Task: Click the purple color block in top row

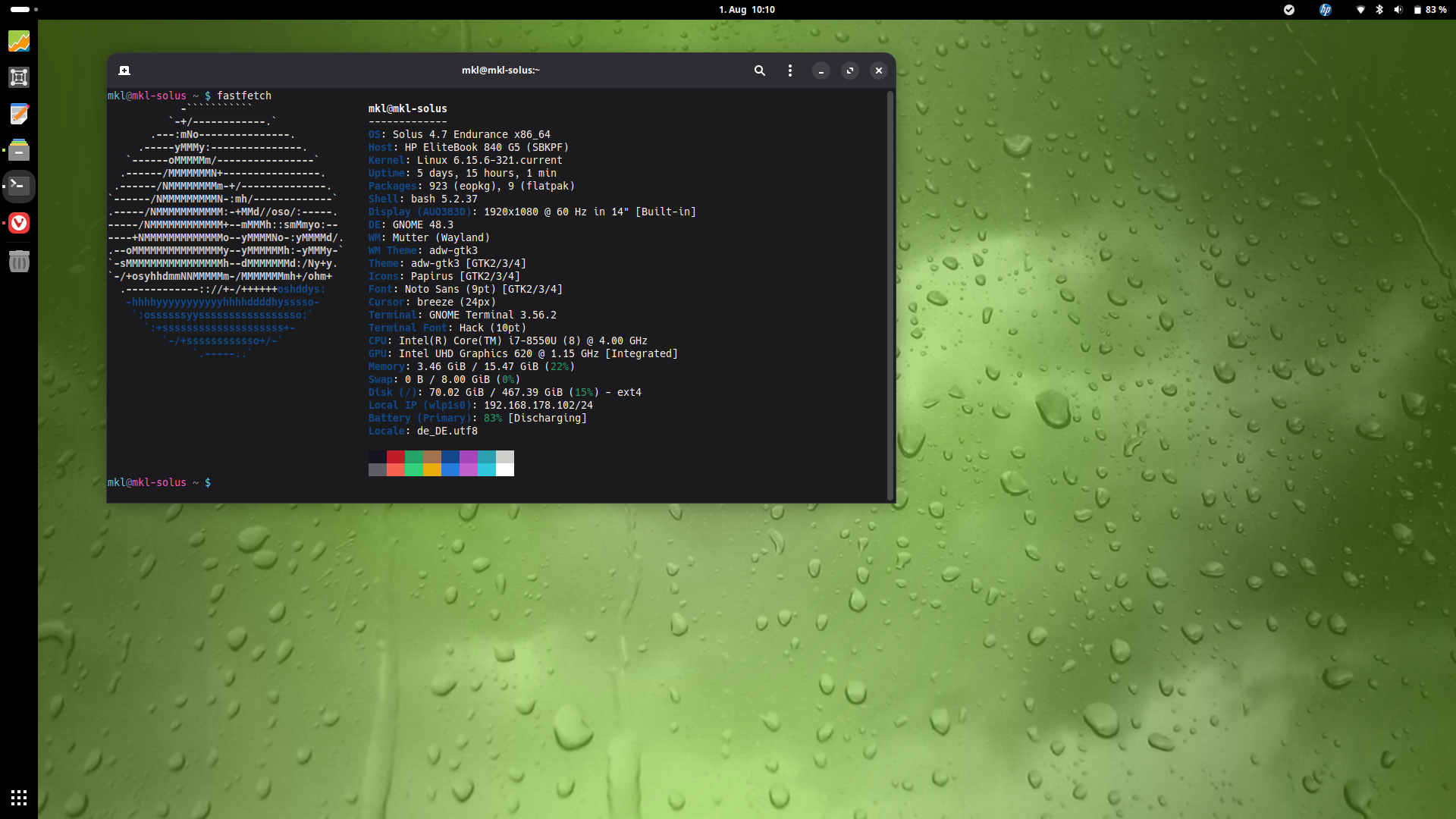Action: tap(469, 457)
